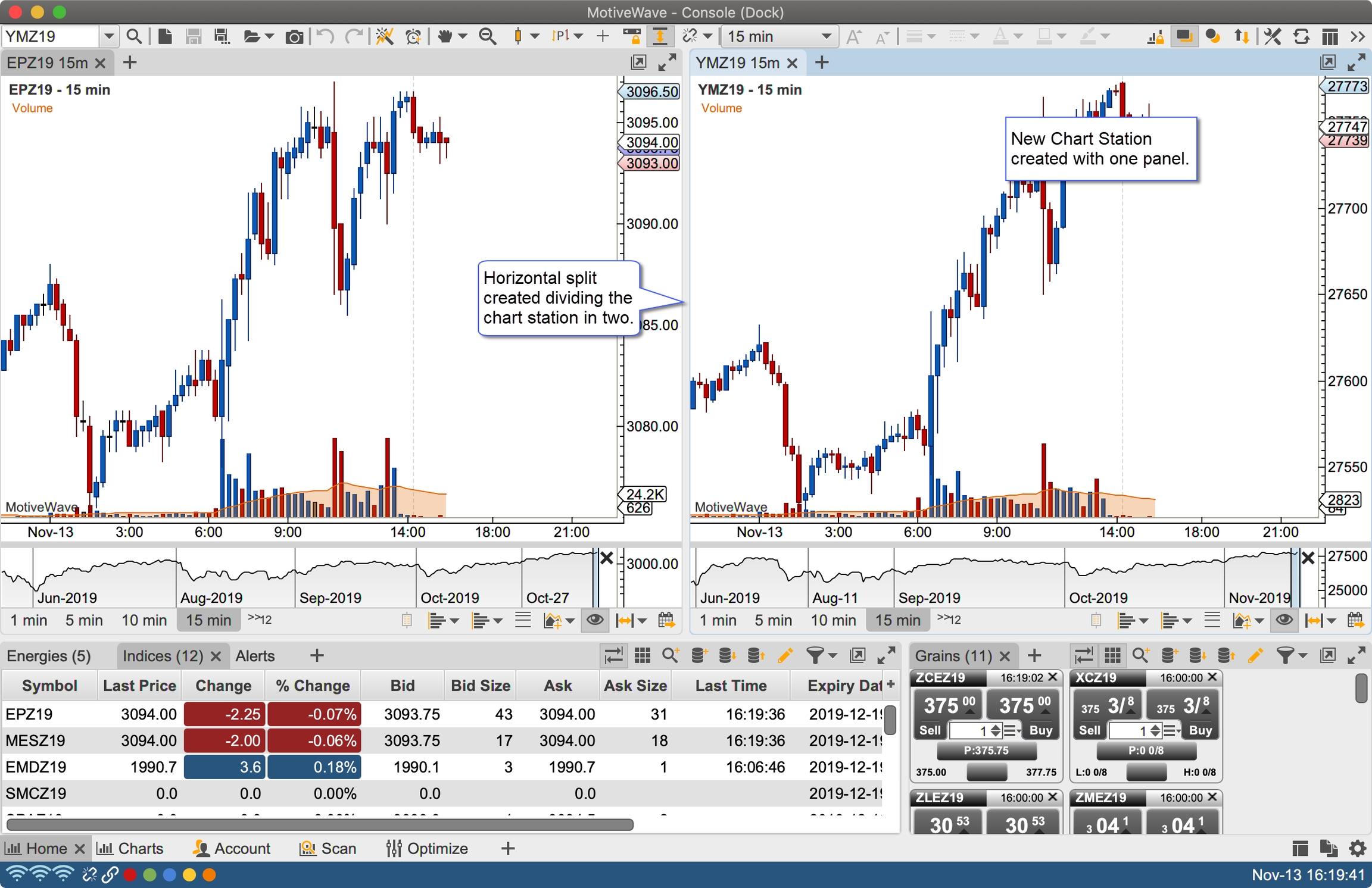
Task: Select the crosshair plus tool
Action: [x=603, y=36]
